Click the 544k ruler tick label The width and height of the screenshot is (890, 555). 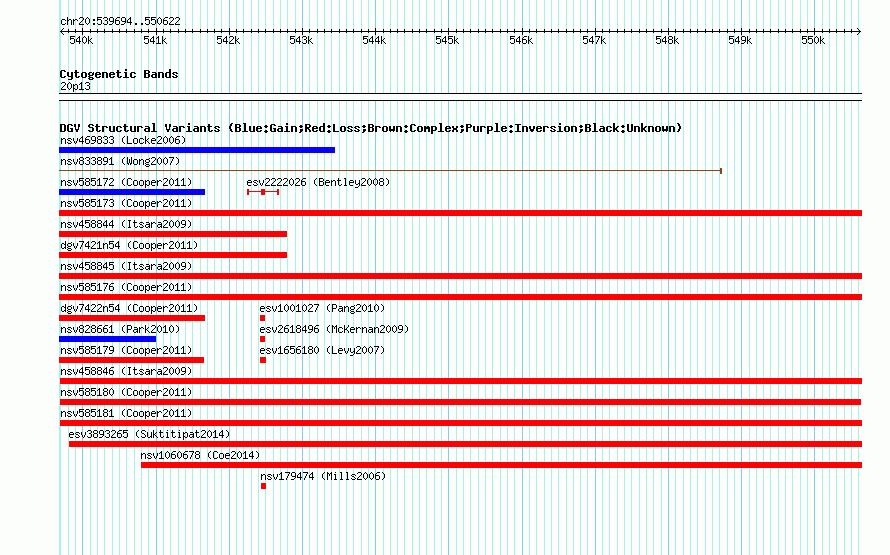pyautogui.click(x=375, y=40)
